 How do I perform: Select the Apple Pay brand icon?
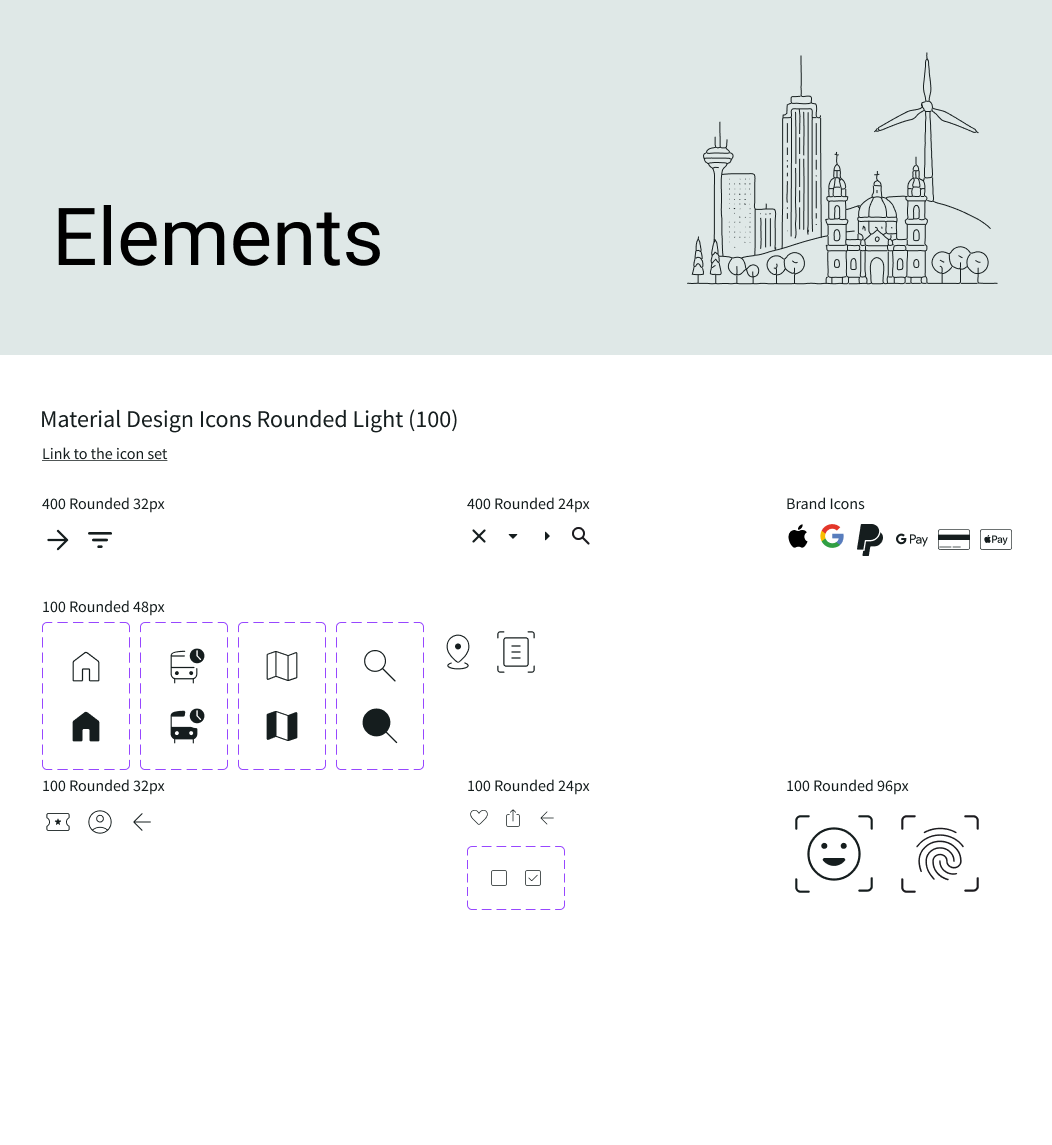[x=995, y=539]
